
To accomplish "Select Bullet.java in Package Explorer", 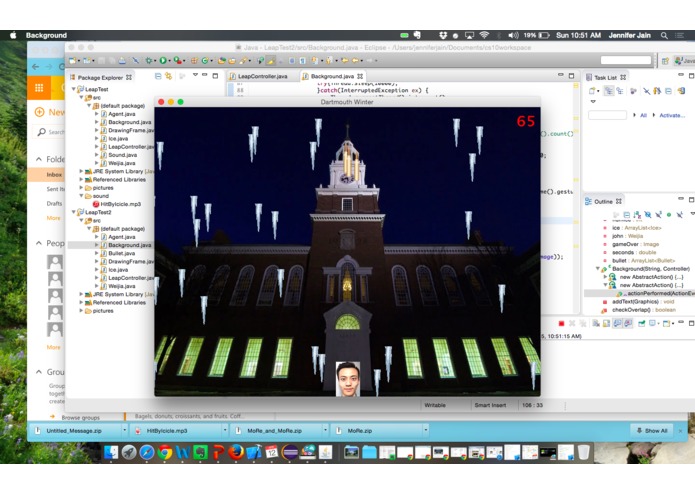I will tap(121, 253).
